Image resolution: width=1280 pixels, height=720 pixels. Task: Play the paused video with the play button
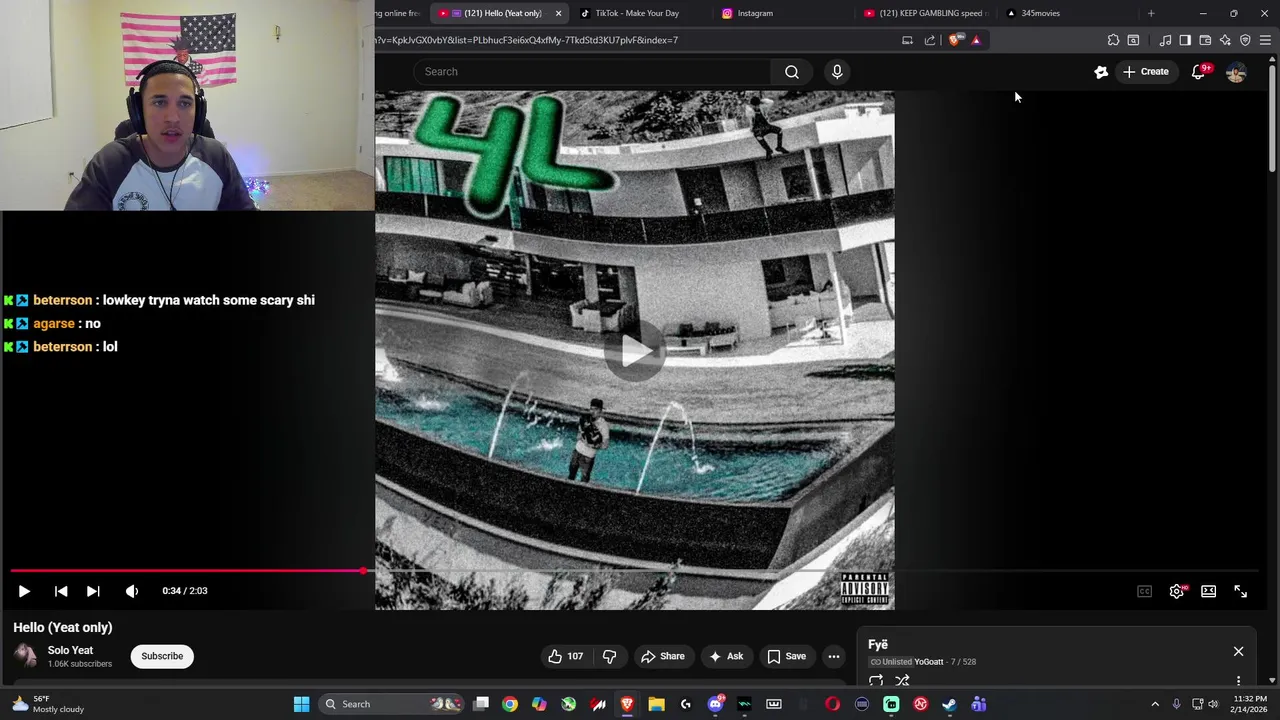(x=24, y=591)
